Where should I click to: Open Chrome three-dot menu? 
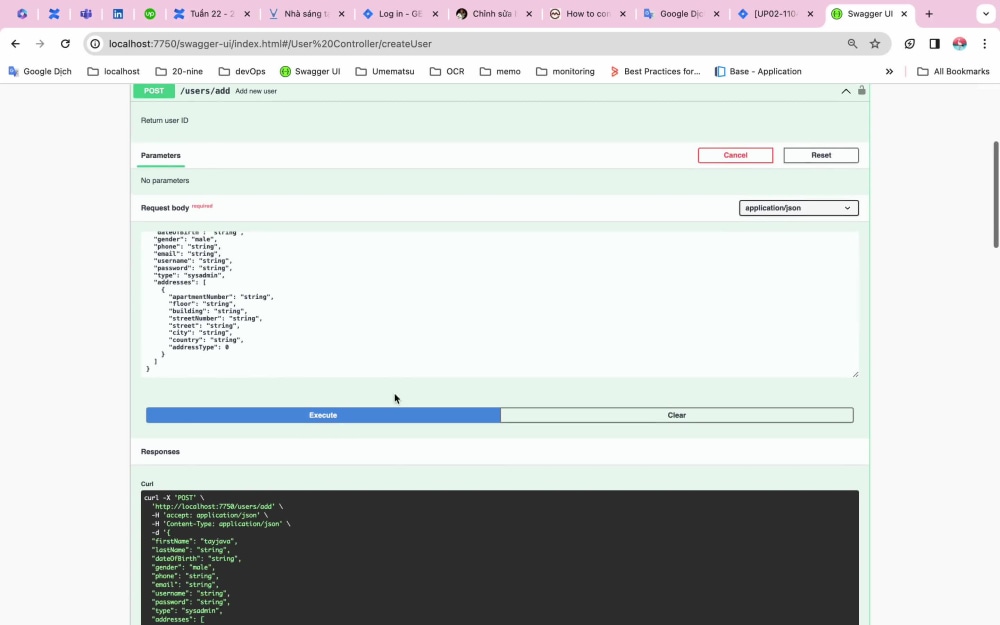pos(985,43)
